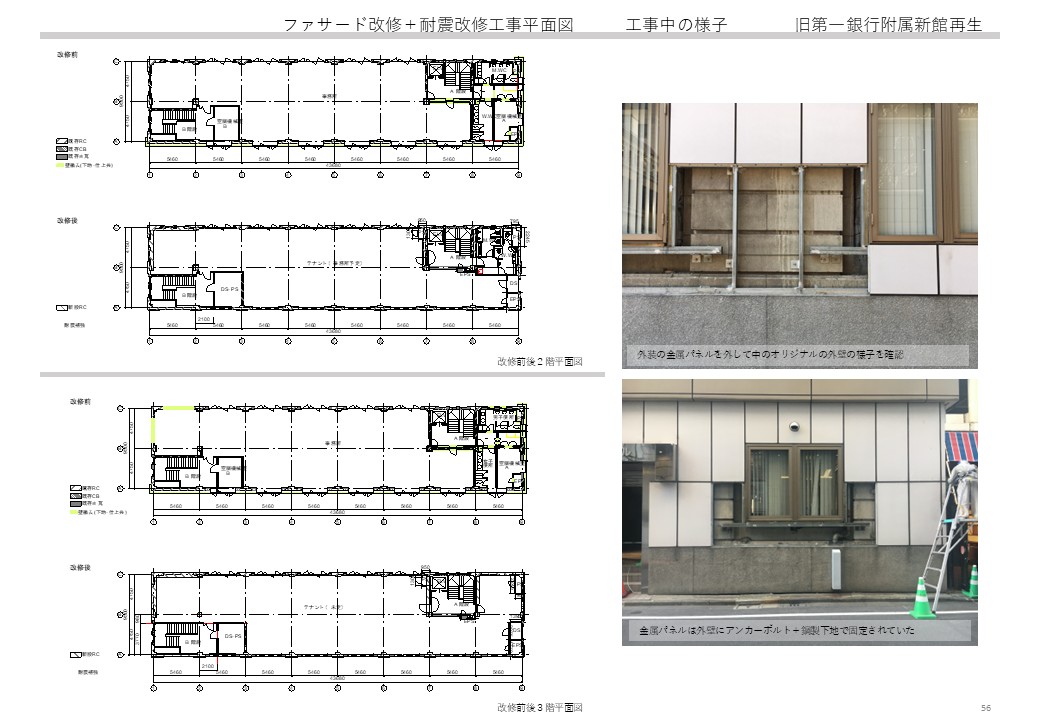1040x720 pixels.
Task: Click the heading 旧第一銀行附属新館再生
Action: point(896,25)
